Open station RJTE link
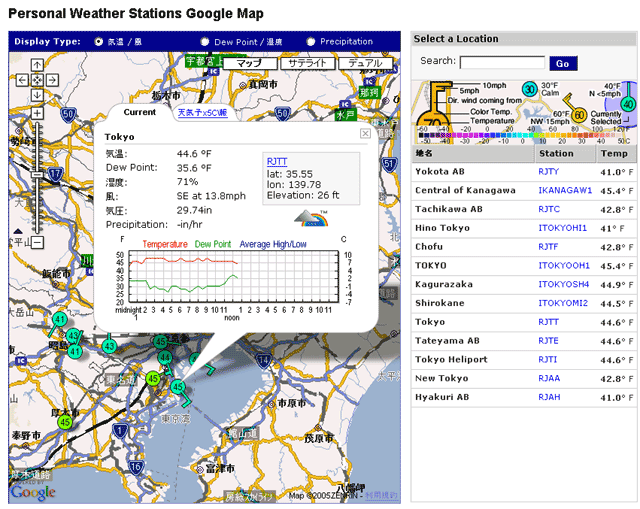The width and height of the screenshot is (640, 509). point(548,340)
